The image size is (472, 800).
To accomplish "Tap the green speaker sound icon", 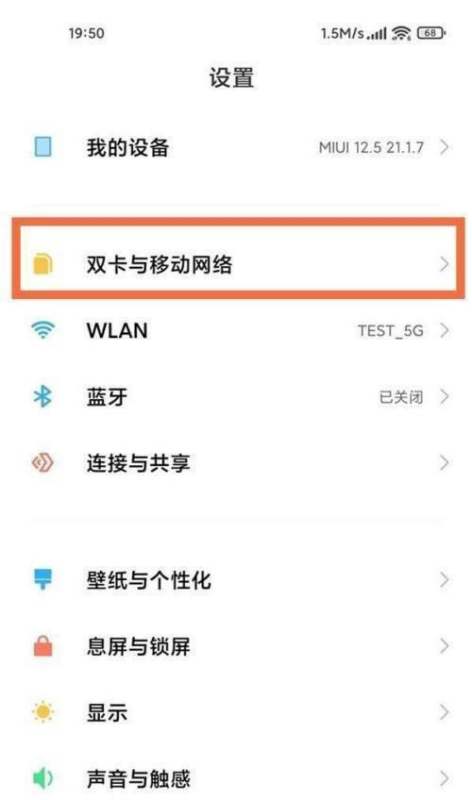I will point(43,778).
